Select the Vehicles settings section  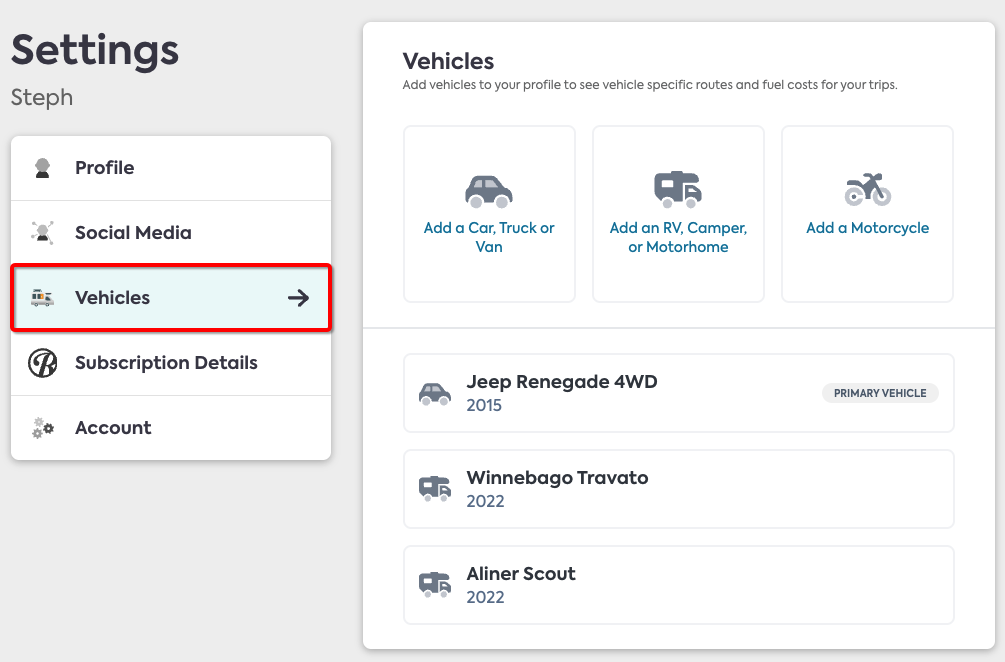tap(171, 298)
